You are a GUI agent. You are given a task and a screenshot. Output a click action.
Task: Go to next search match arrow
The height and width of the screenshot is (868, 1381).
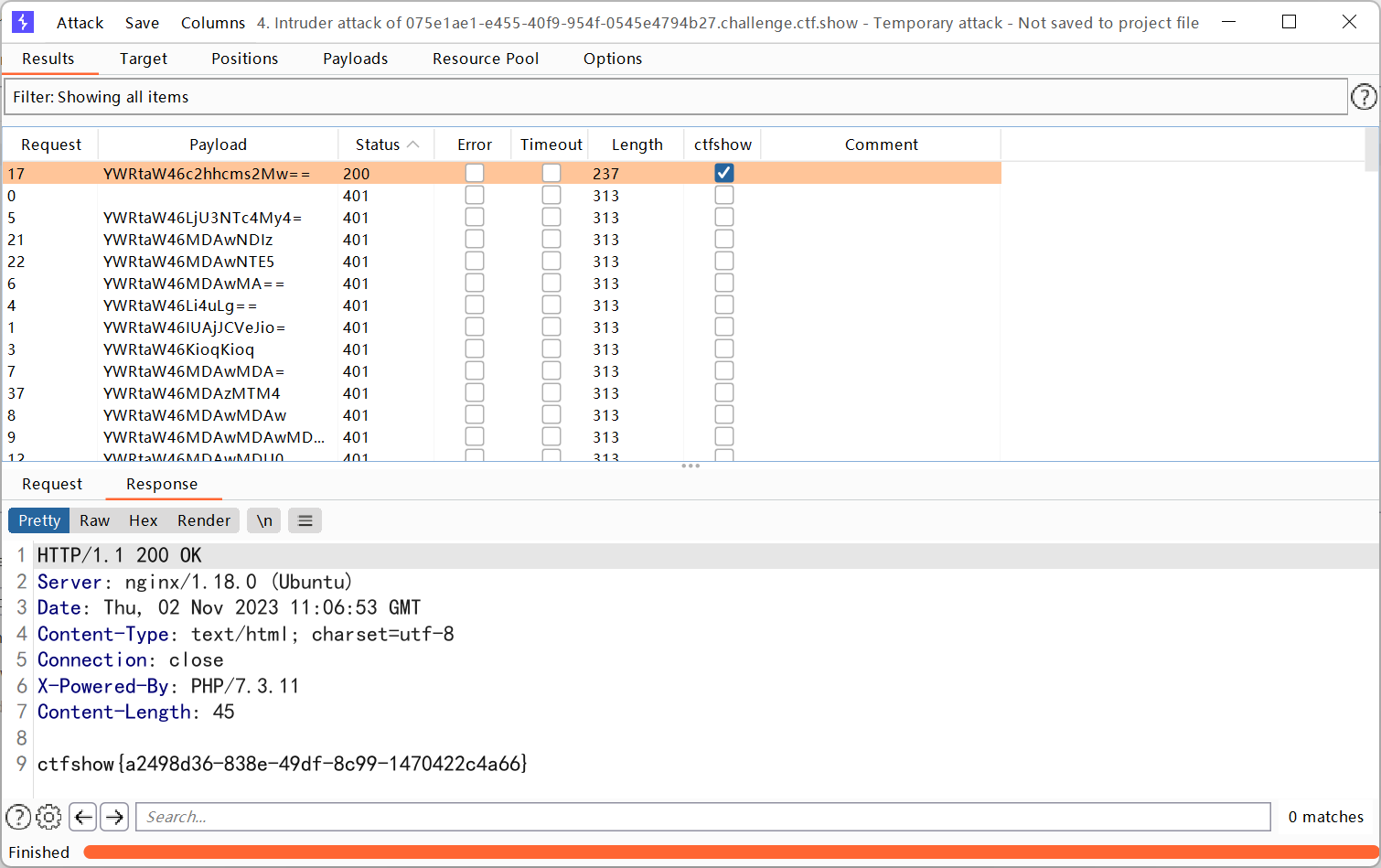[114, 817]
